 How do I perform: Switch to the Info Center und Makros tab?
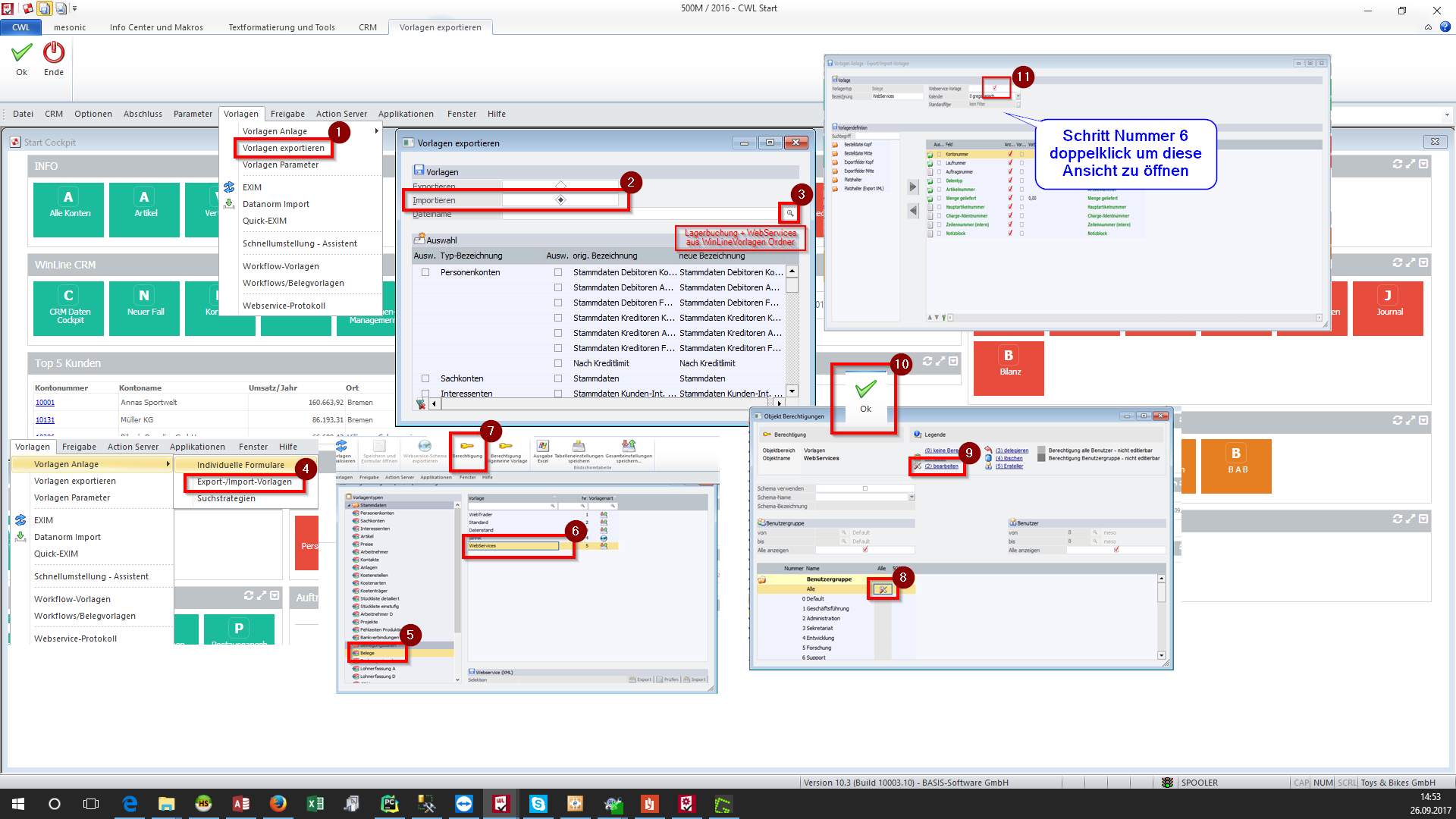156,27
